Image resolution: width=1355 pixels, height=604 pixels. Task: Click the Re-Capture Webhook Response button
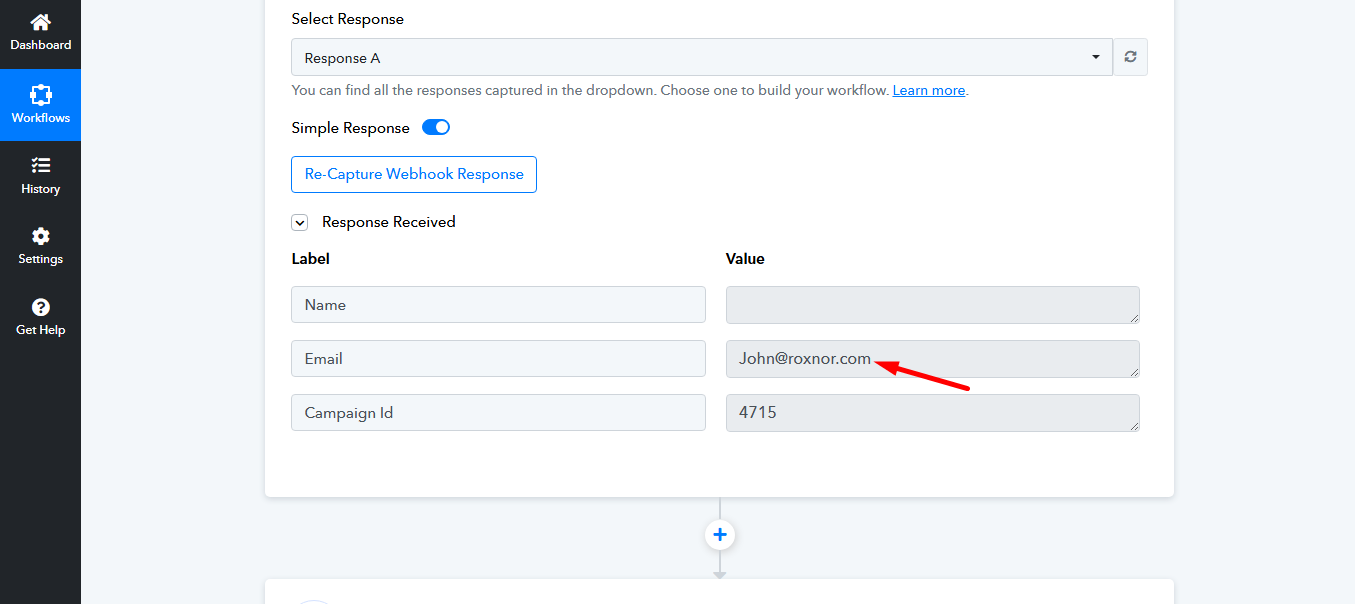413,174
